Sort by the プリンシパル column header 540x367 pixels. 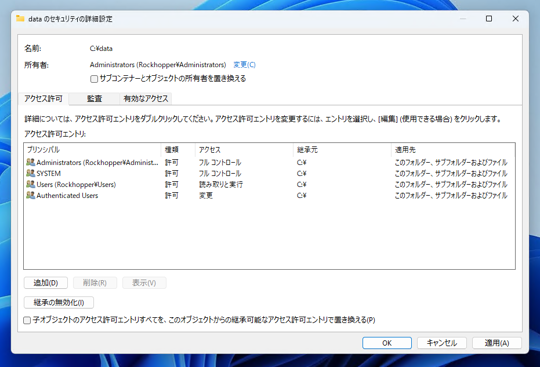tap(92, 150)
